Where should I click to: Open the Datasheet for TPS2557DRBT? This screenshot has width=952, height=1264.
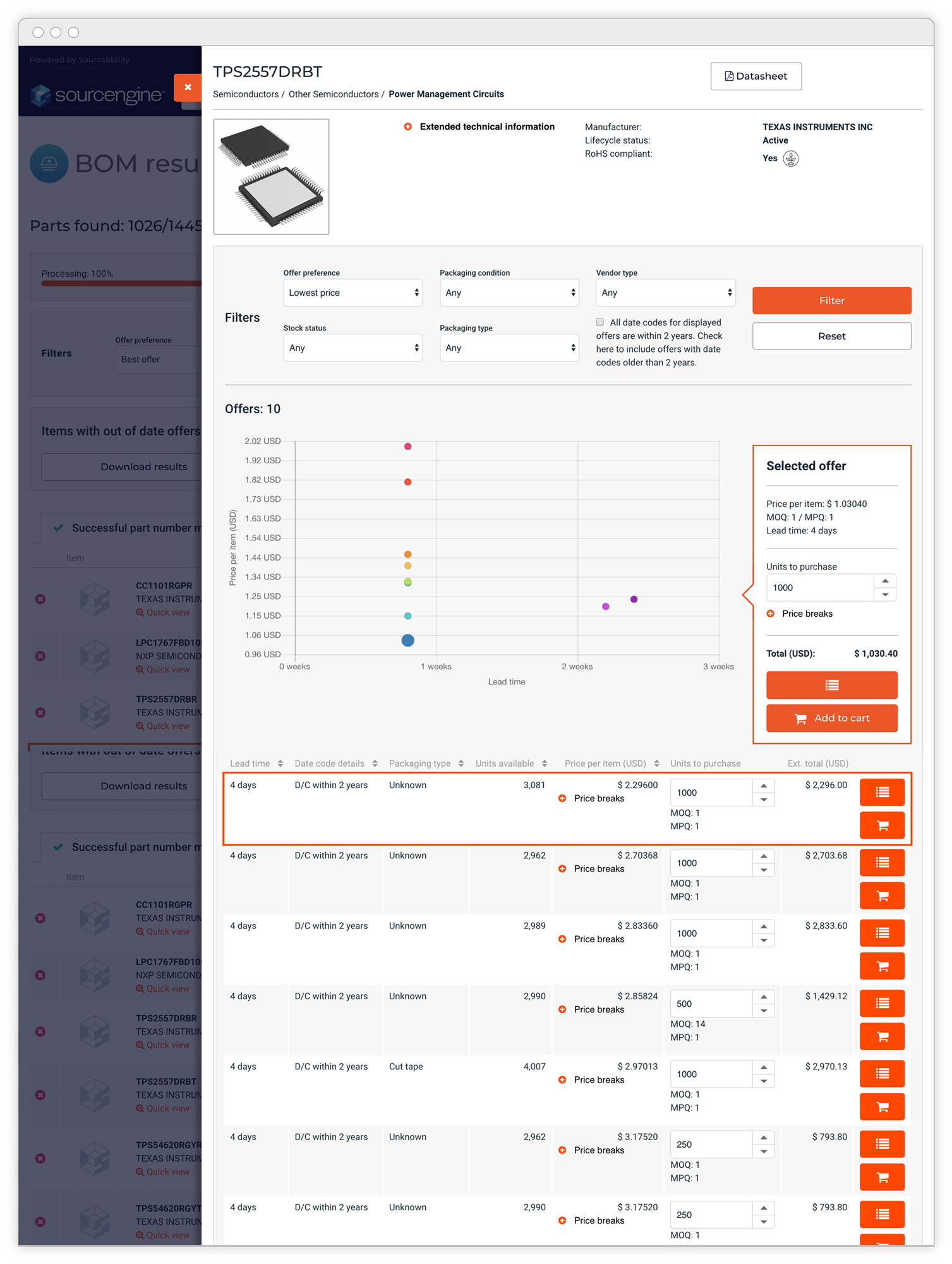tap(756, 76)
